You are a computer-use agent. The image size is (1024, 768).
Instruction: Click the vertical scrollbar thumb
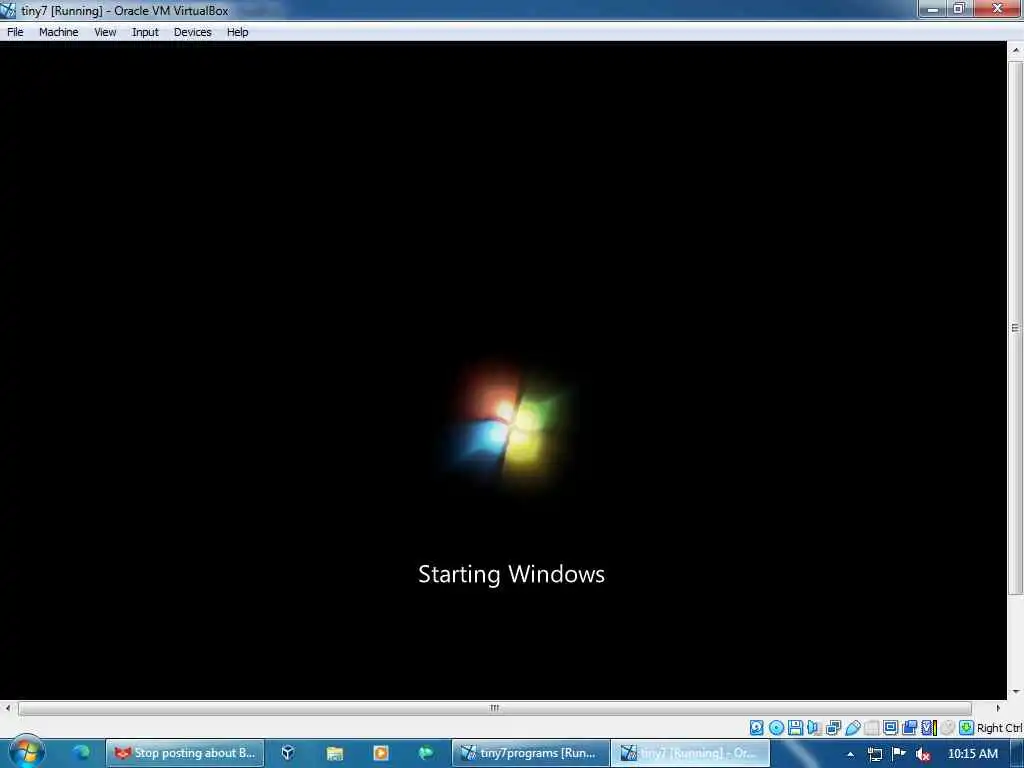tap(1016, 328)
